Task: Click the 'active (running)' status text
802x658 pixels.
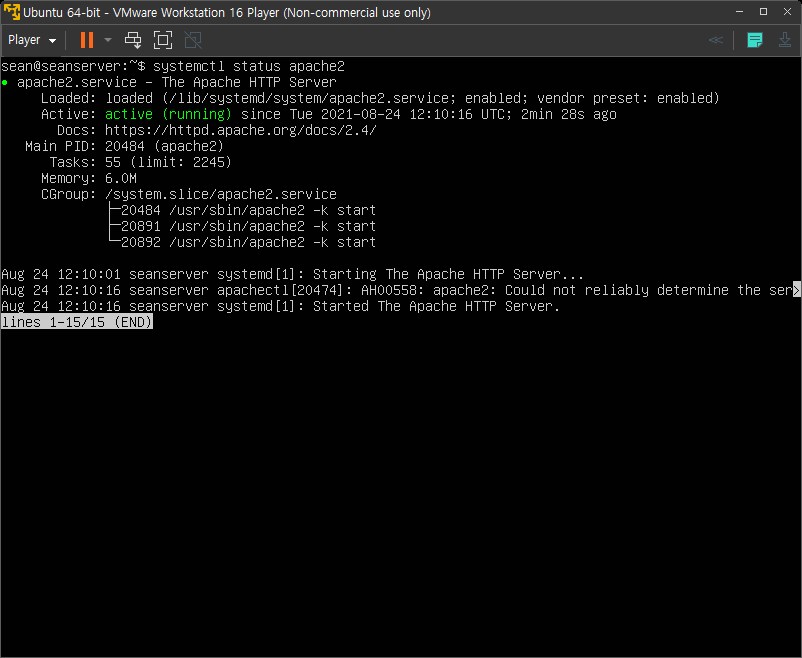Action: 168,114
